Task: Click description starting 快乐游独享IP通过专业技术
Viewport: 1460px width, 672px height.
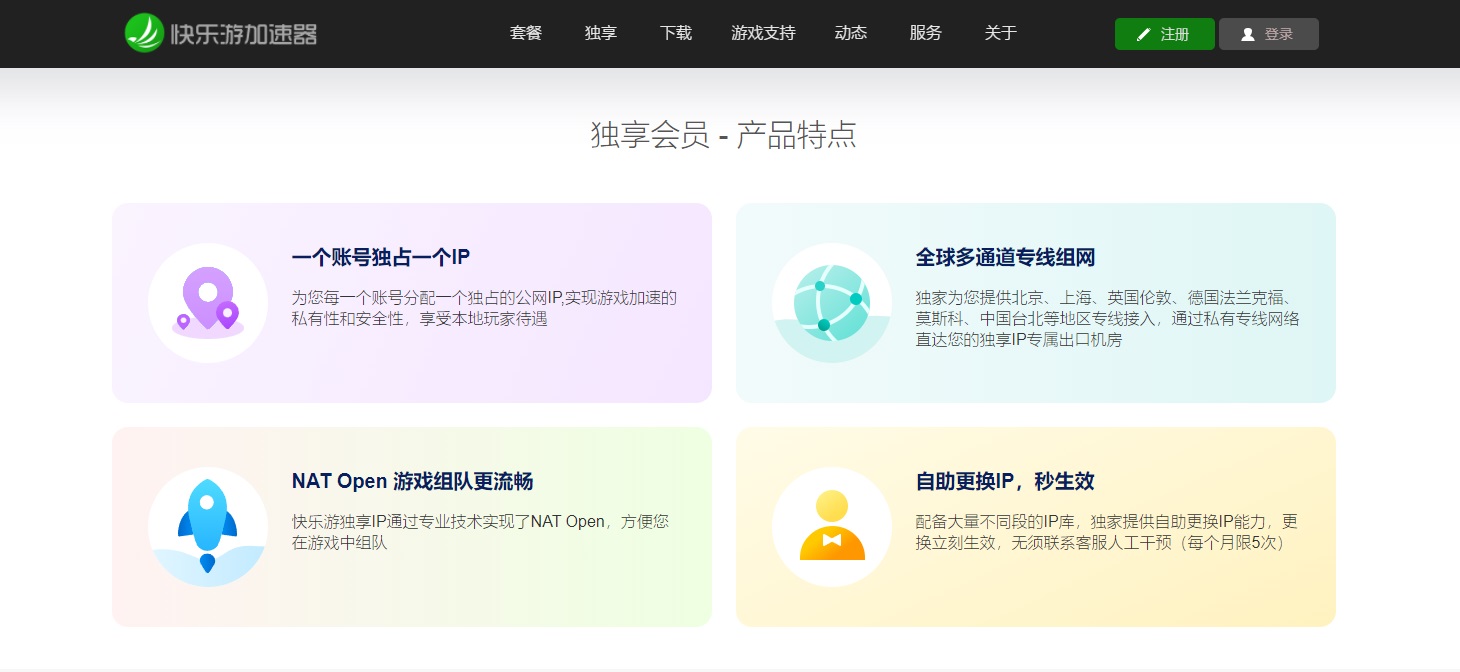Action: click(481, 532)
